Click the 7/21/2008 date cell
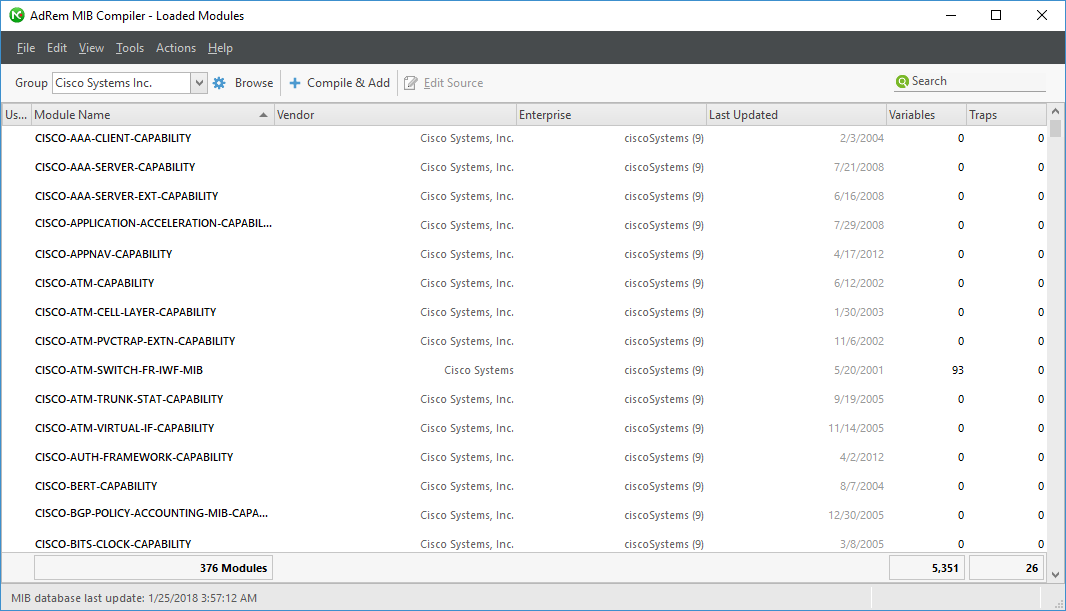1066x611 pixels. (859, 167)
